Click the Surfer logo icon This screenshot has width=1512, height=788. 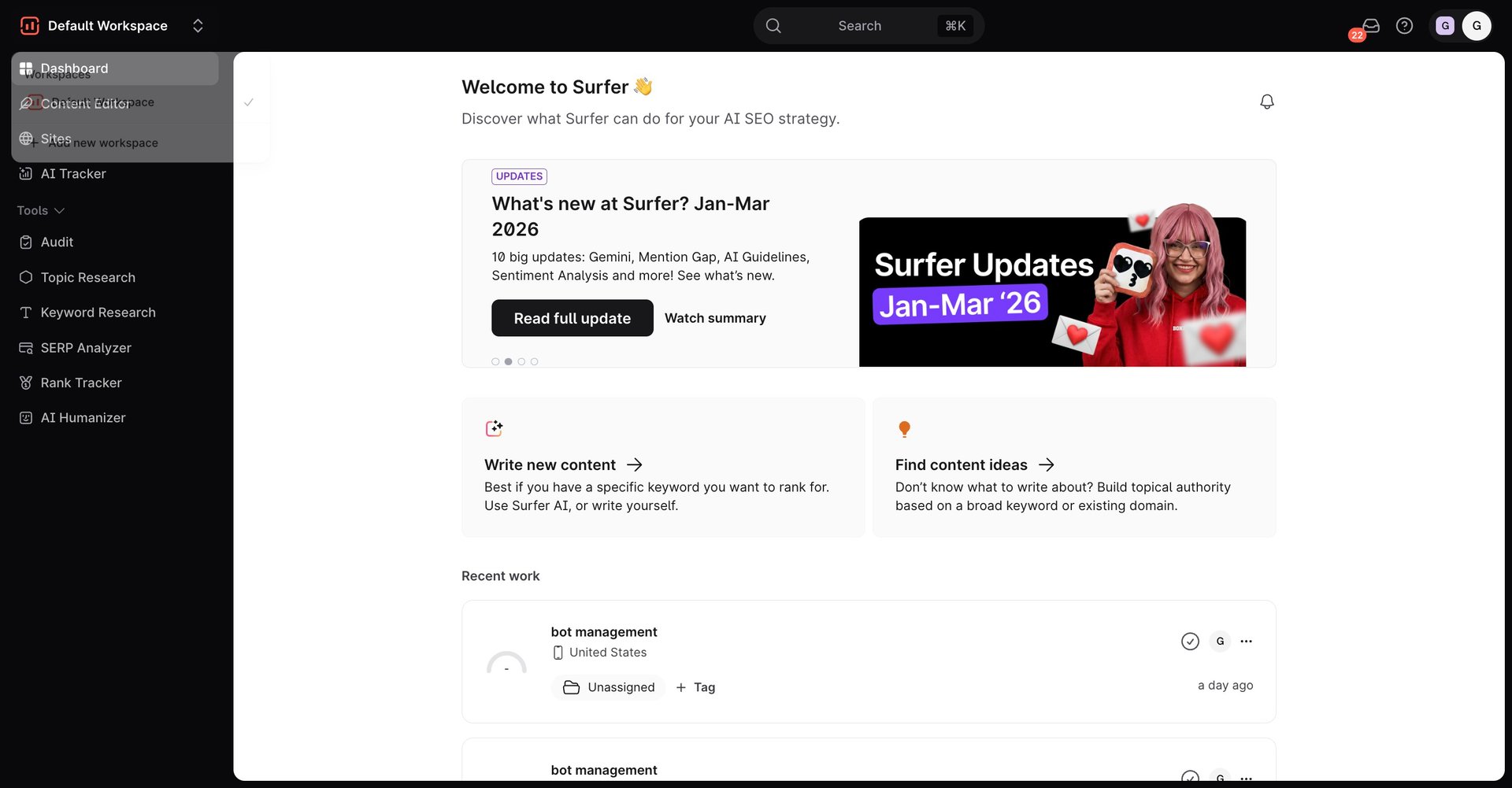tap(30, 26)
